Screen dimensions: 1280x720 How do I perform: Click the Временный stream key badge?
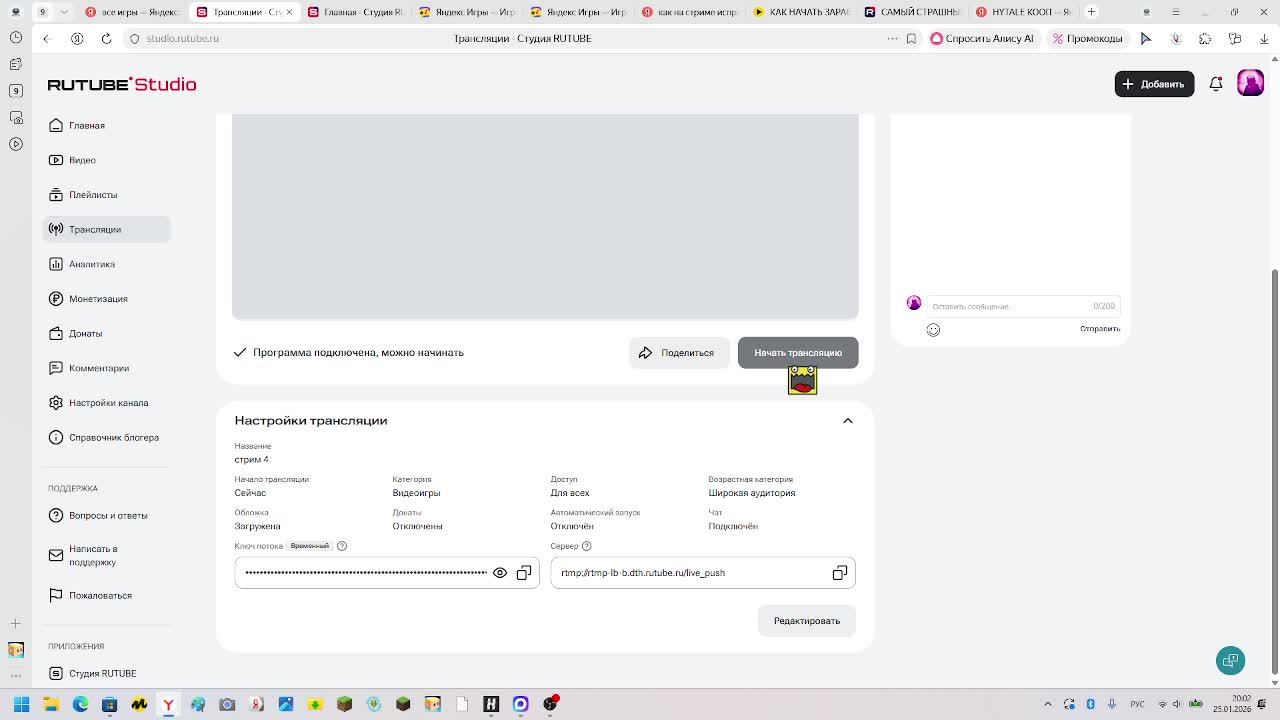tap(310, 546)
